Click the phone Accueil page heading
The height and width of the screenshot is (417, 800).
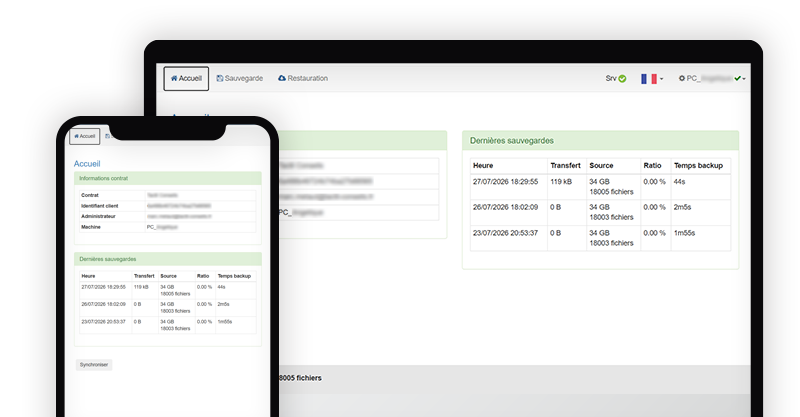87,164
